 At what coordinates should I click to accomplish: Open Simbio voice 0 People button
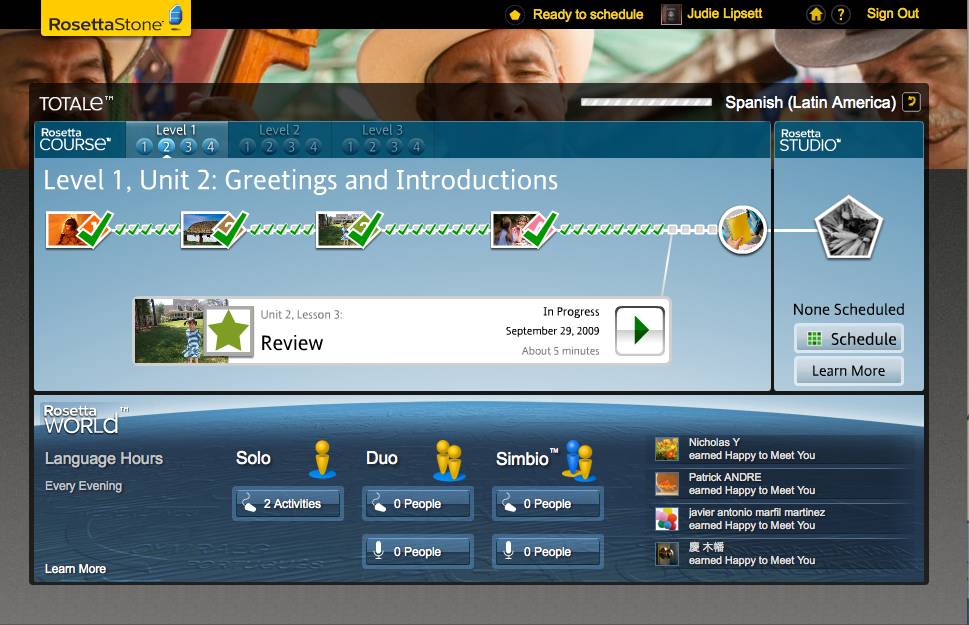coord(547,551)
